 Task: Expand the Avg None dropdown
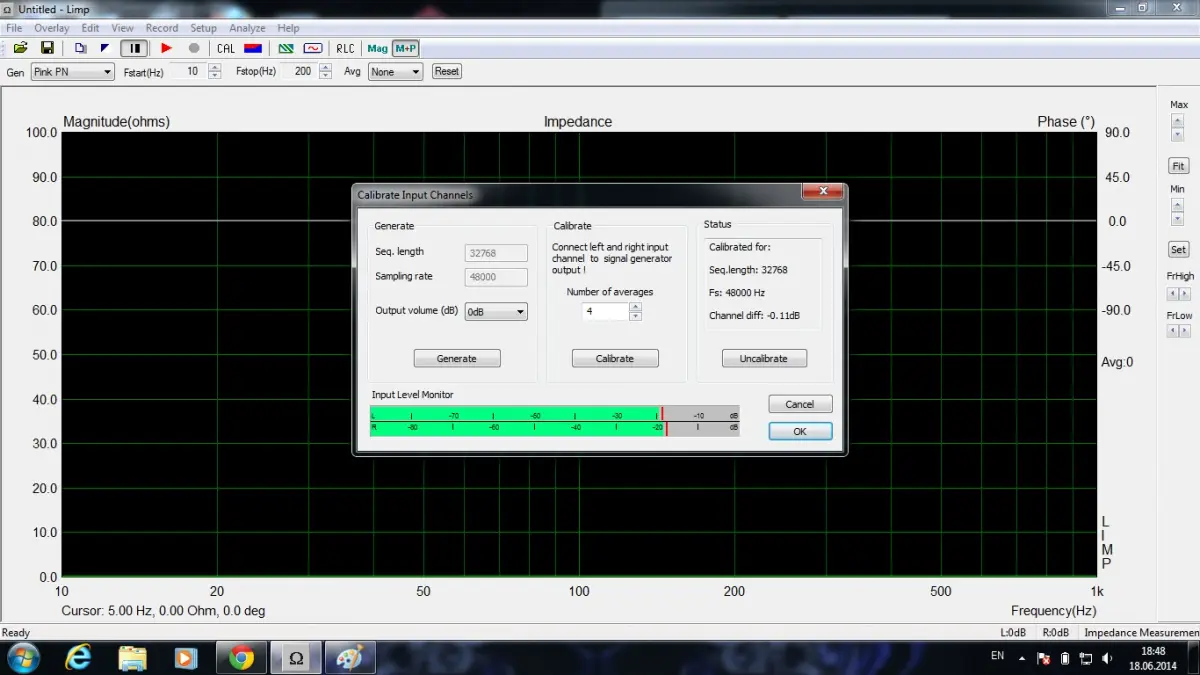[x=395, y=72]
